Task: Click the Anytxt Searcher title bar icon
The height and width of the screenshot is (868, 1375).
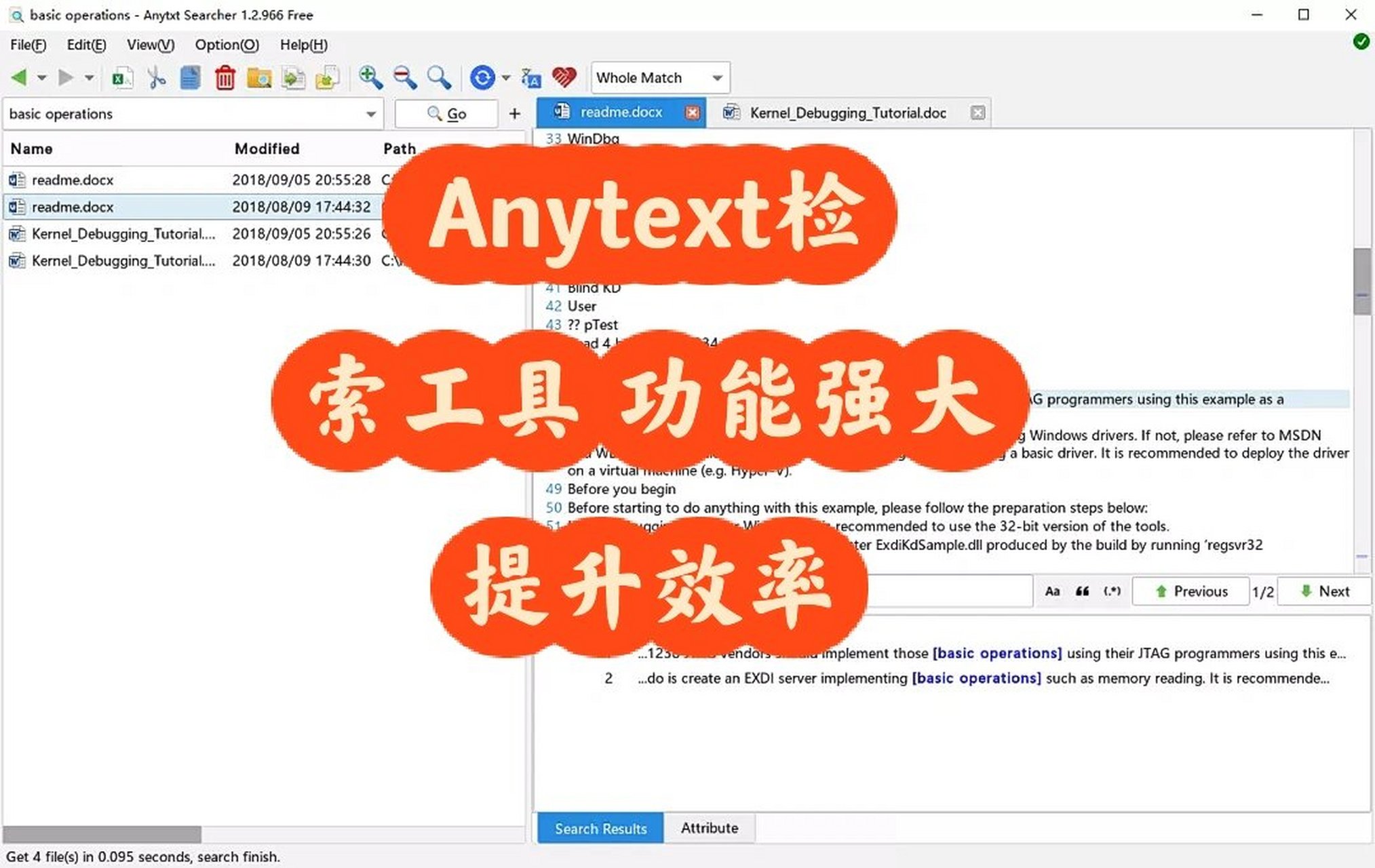Action: click(17, 15)
